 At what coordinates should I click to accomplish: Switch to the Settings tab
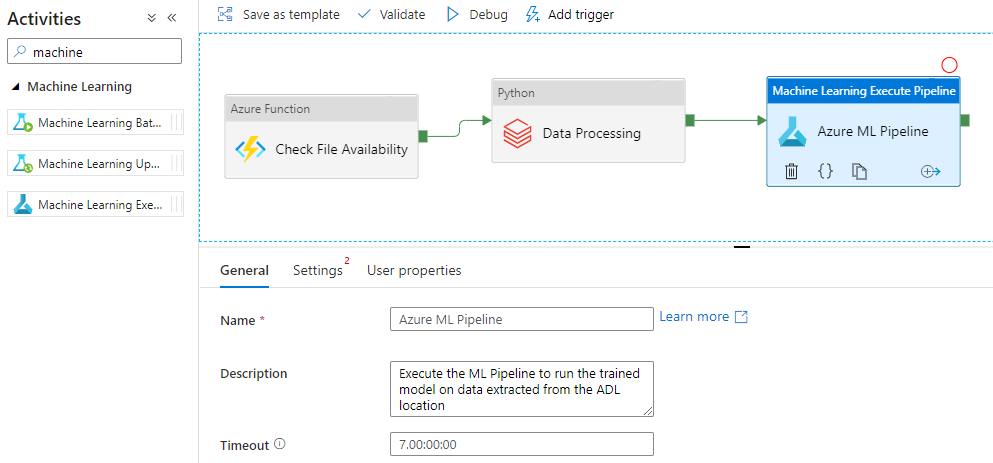[x=318, y=270]
